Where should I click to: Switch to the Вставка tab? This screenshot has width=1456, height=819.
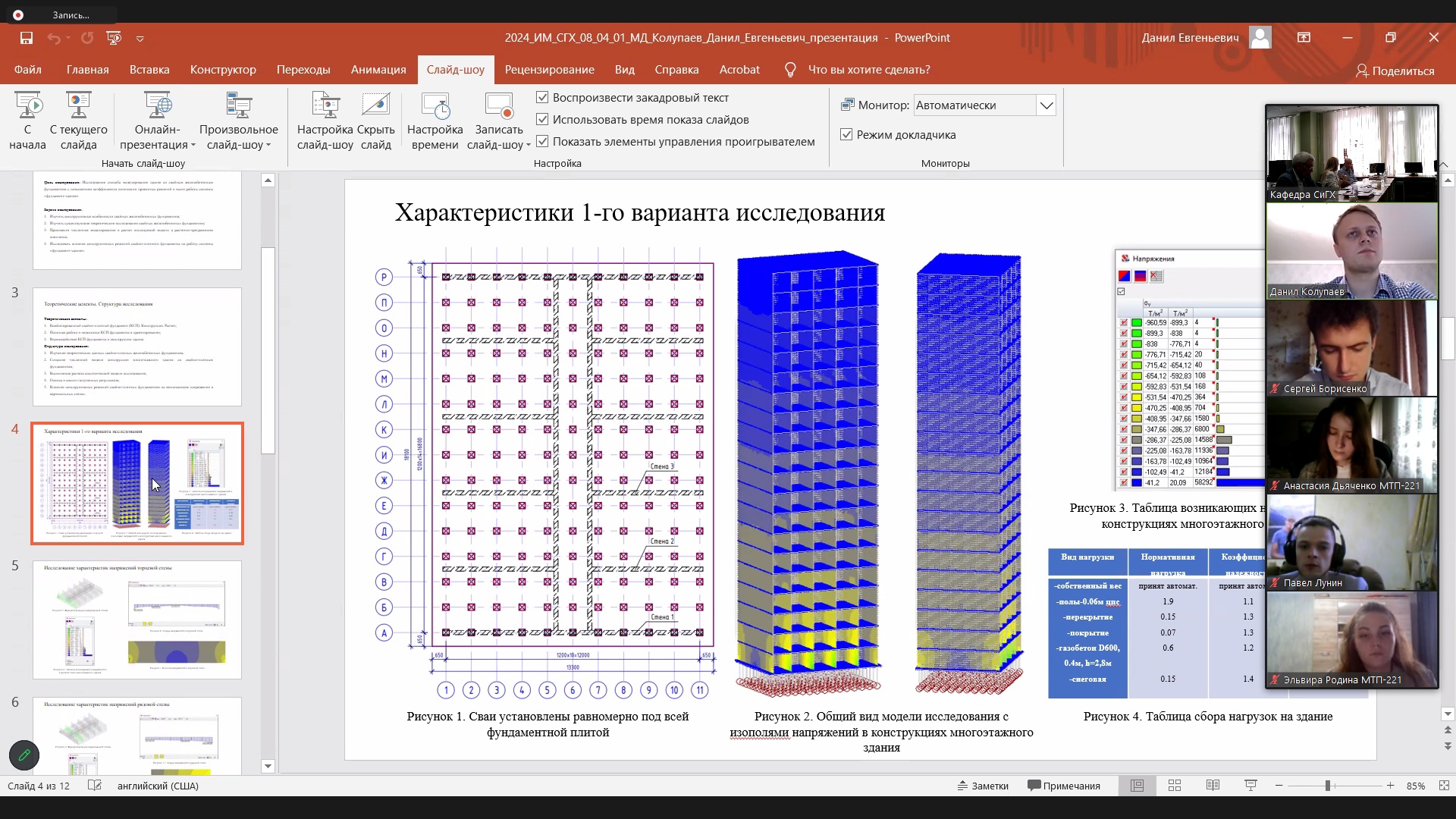[149, 70]
